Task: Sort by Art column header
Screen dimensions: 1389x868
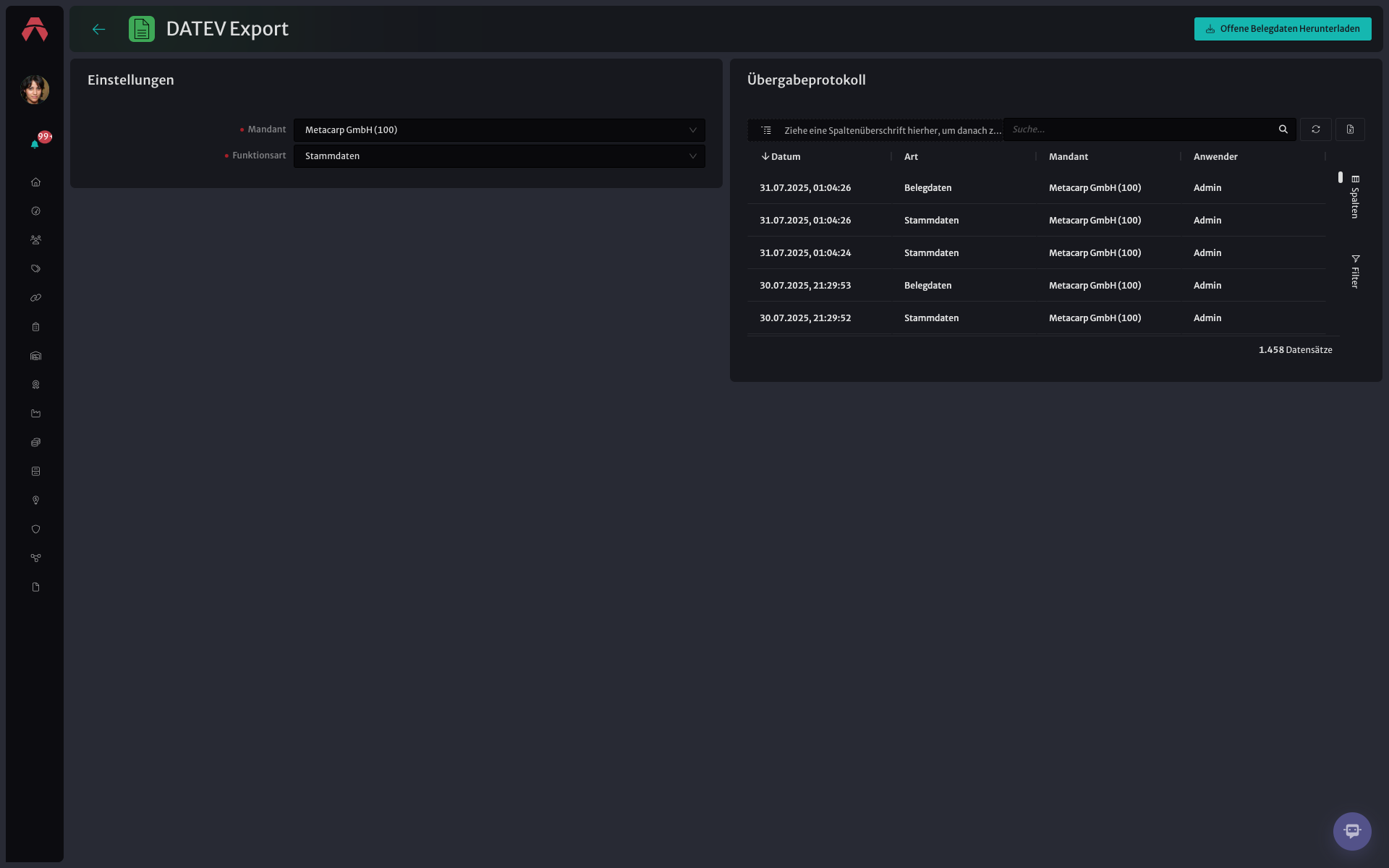Action: coord(911,157)
